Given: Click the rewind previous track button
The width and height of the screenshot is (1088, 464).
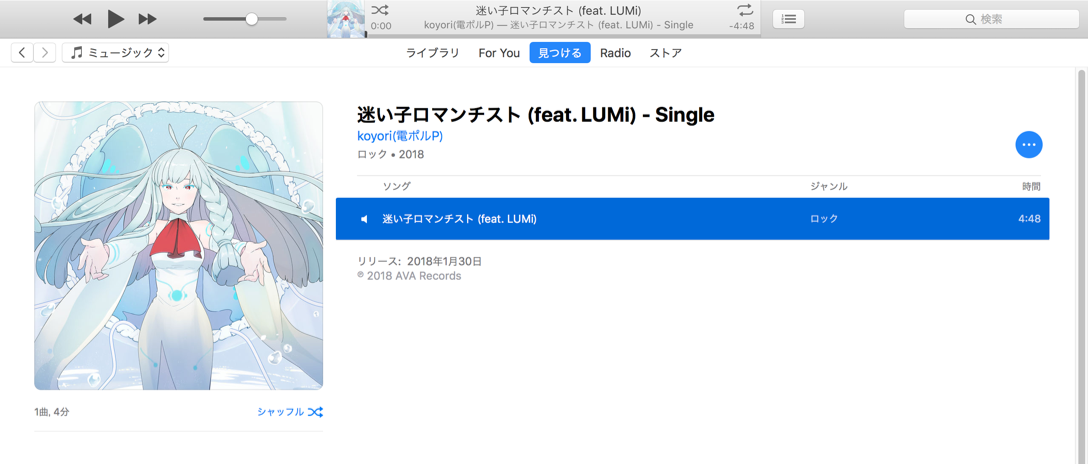Looking at the screenshot, I should coord(82,19).
